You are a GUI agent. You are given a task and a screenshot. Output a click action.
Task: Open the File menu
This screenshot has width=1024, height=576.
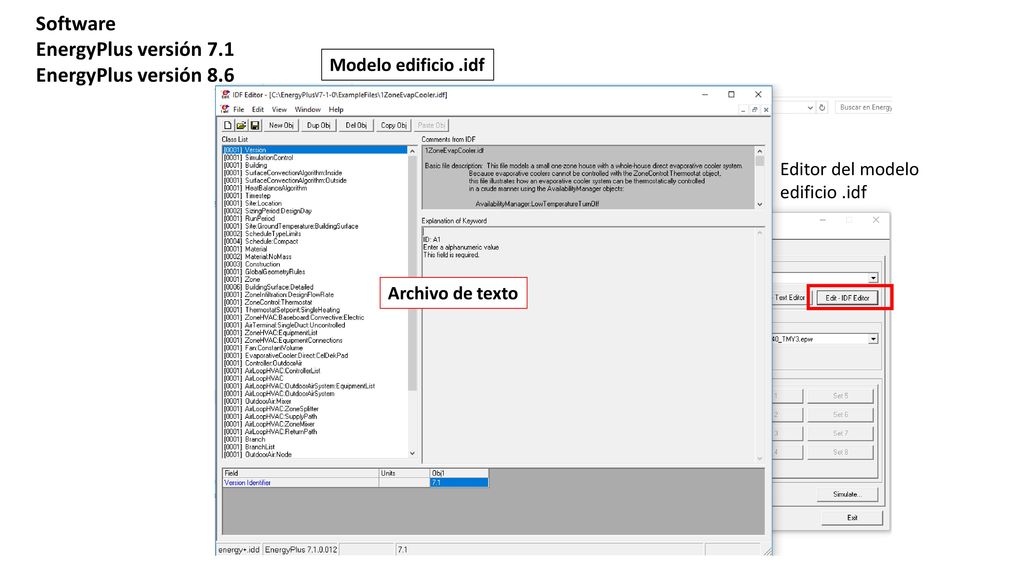[238, 110]
